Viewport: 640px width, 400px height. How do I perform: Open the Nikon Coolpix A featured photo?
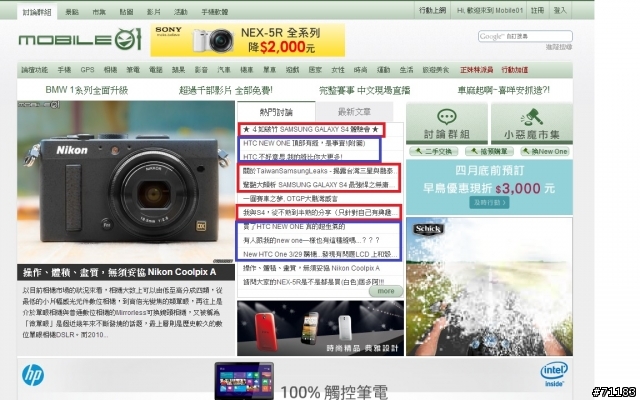click(x=126, y=182)
